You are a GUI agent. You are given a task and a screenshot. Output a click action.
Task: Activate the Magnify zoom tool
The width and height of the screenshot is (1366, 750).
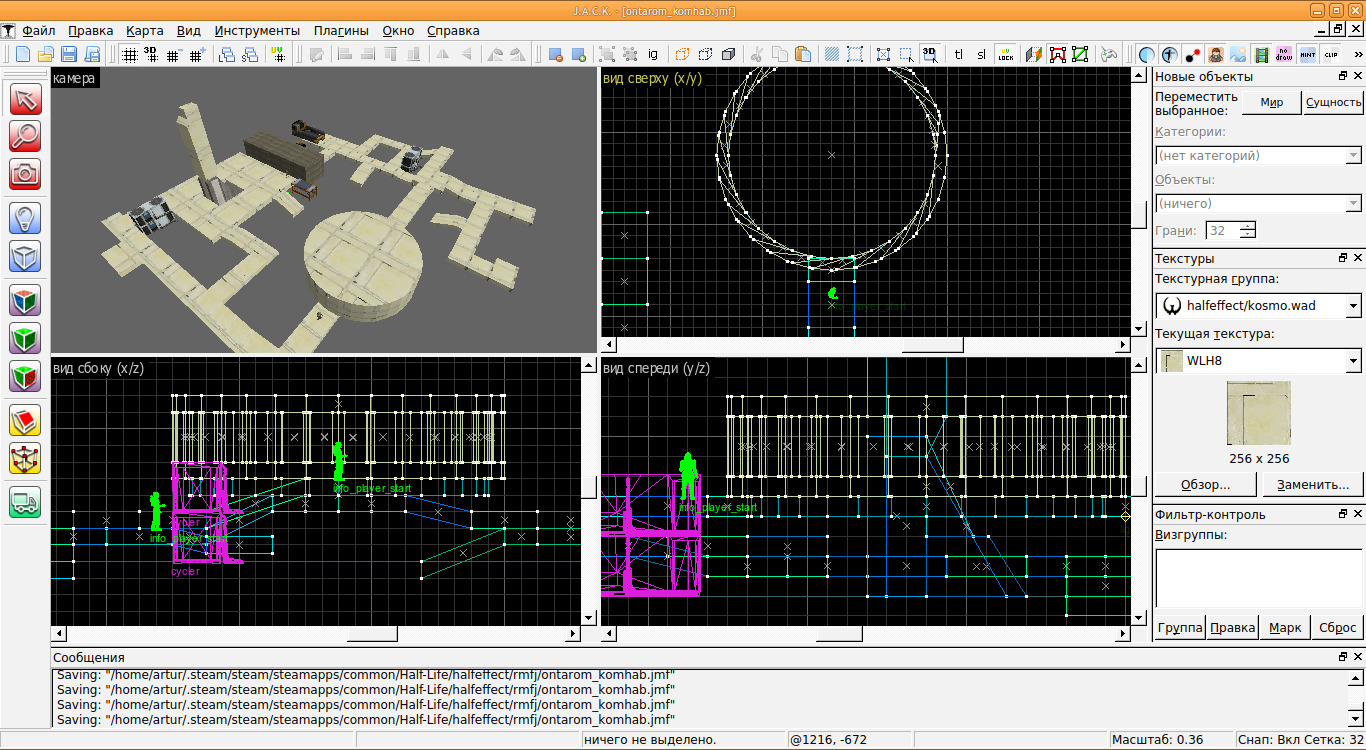[x=25, y=136]
